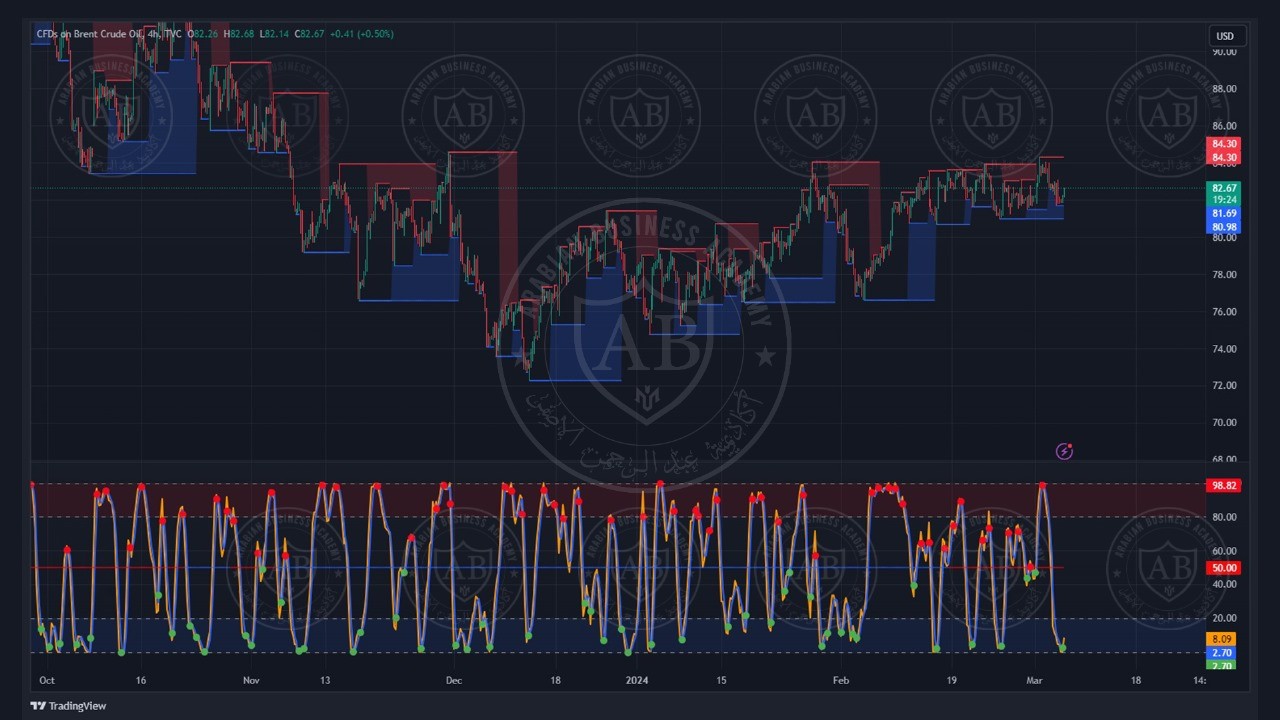Image resolution: width=1280 pixels, height=720 pixels.
Task: Click the 70.00 level on price scale
Action: point(1224,423)
